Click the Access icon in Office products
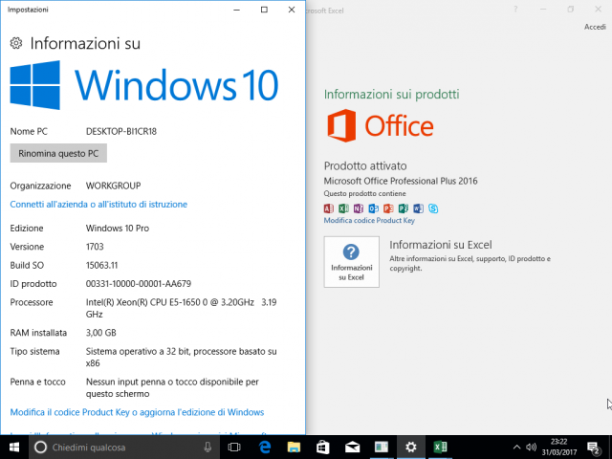 pos(329,208)
